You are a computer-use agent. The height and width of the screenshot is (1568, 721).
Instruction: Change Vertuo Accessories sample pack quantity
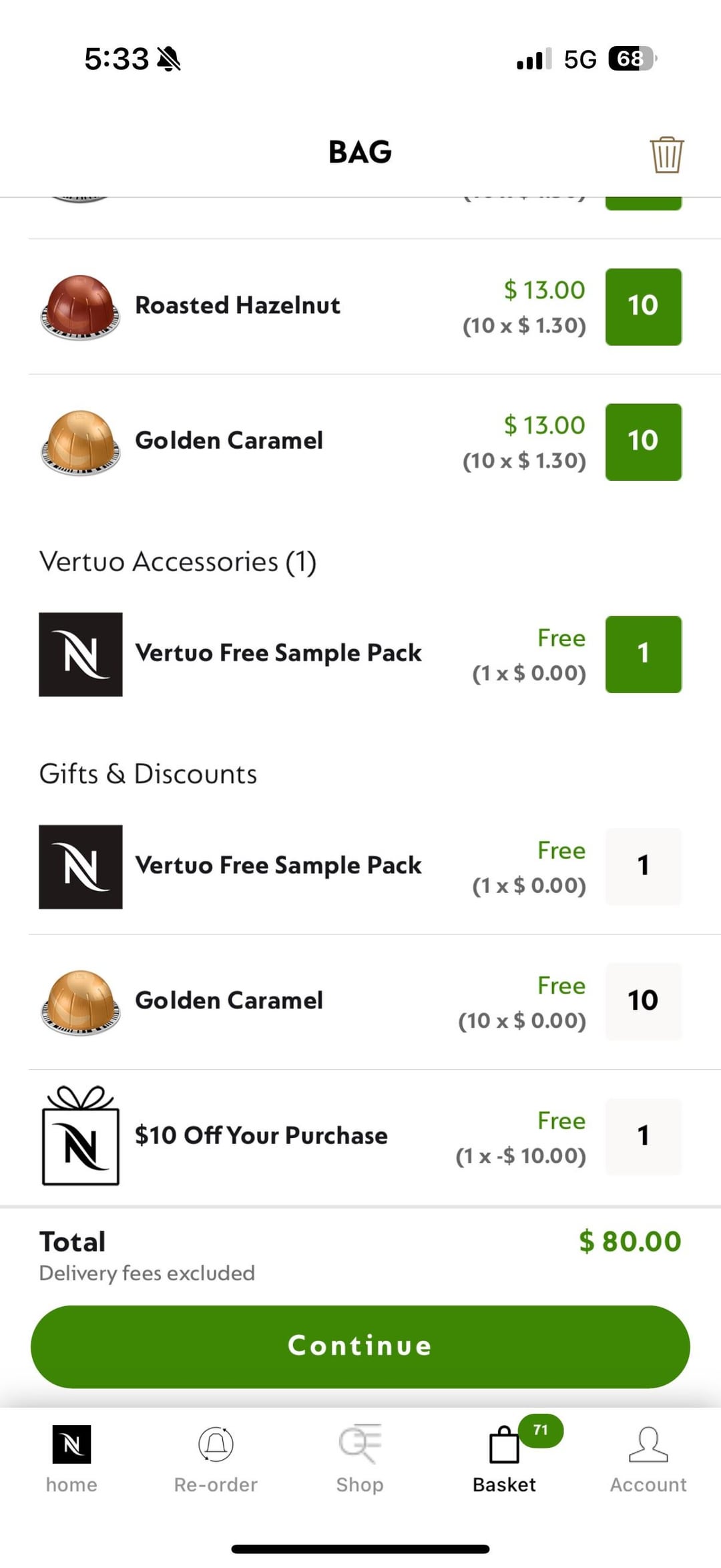pyautogui.click(x=643, y=654)
